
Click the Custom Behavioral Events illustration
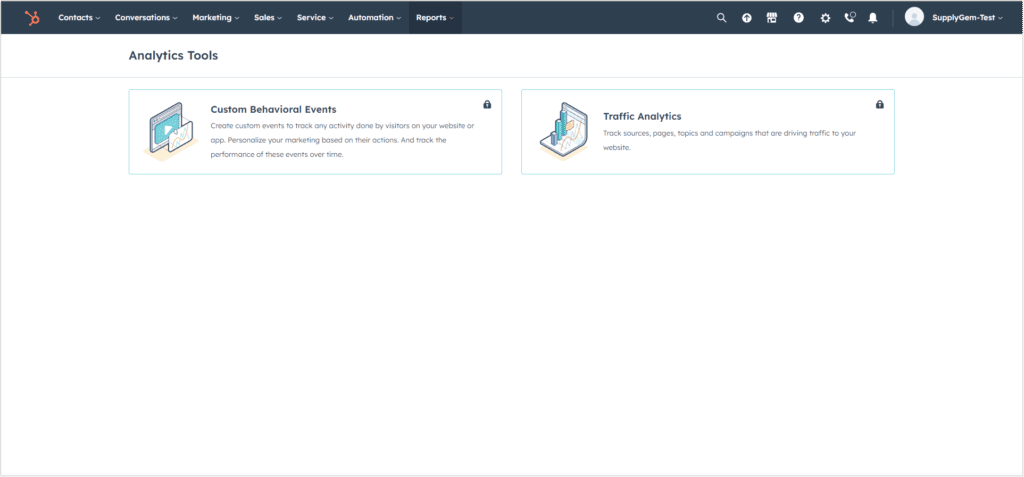[170, 131]
